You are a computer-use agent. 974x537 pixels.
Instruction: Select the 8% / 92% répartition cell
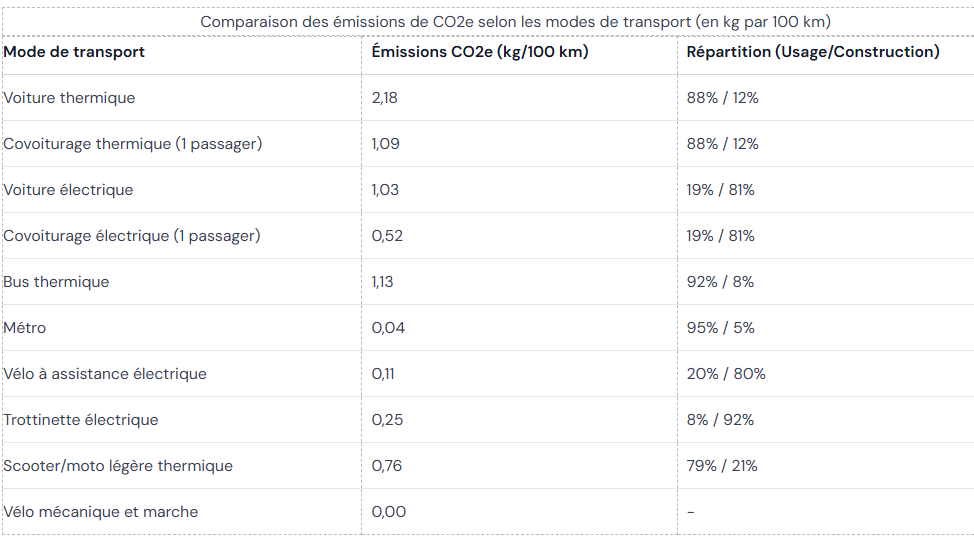[x=720, y=420]
